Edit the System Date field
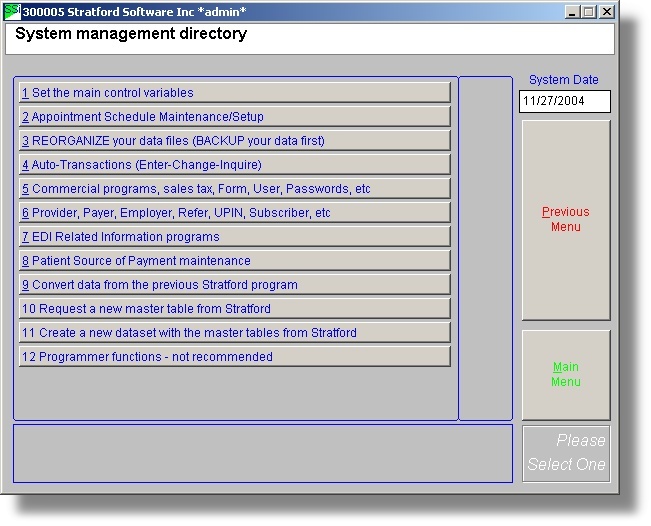This screenshot has width=651, height=526. pos(565,101)
